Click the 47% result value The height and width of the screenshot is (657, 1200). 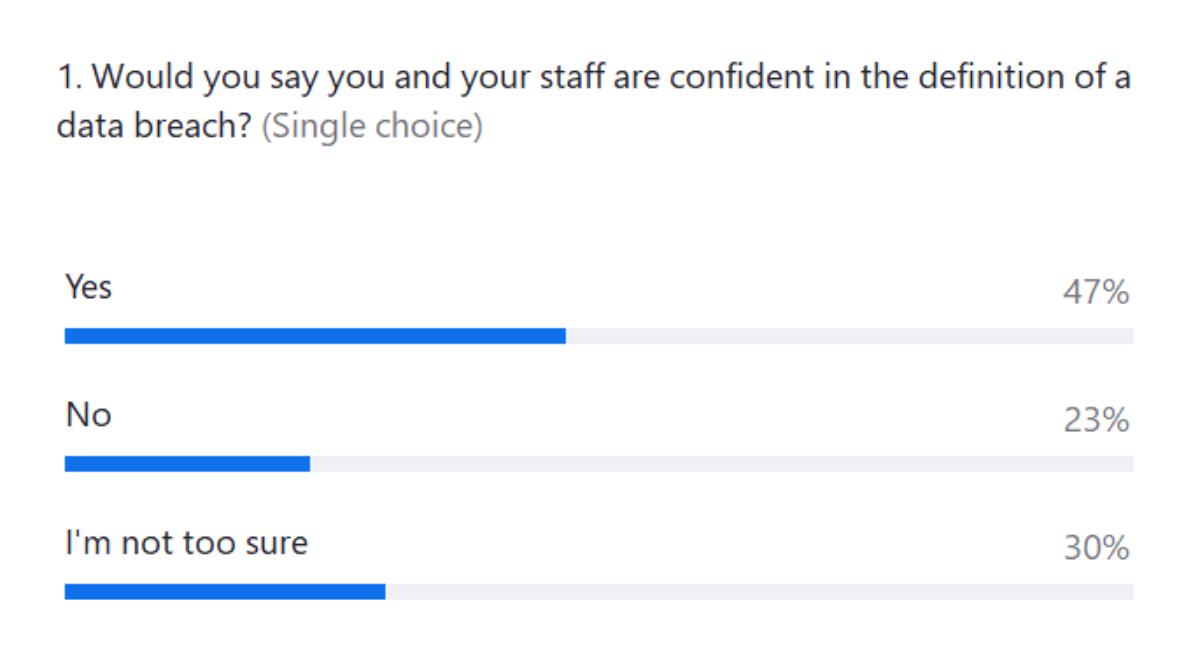pyautogui.click(x=1096, y=293)
